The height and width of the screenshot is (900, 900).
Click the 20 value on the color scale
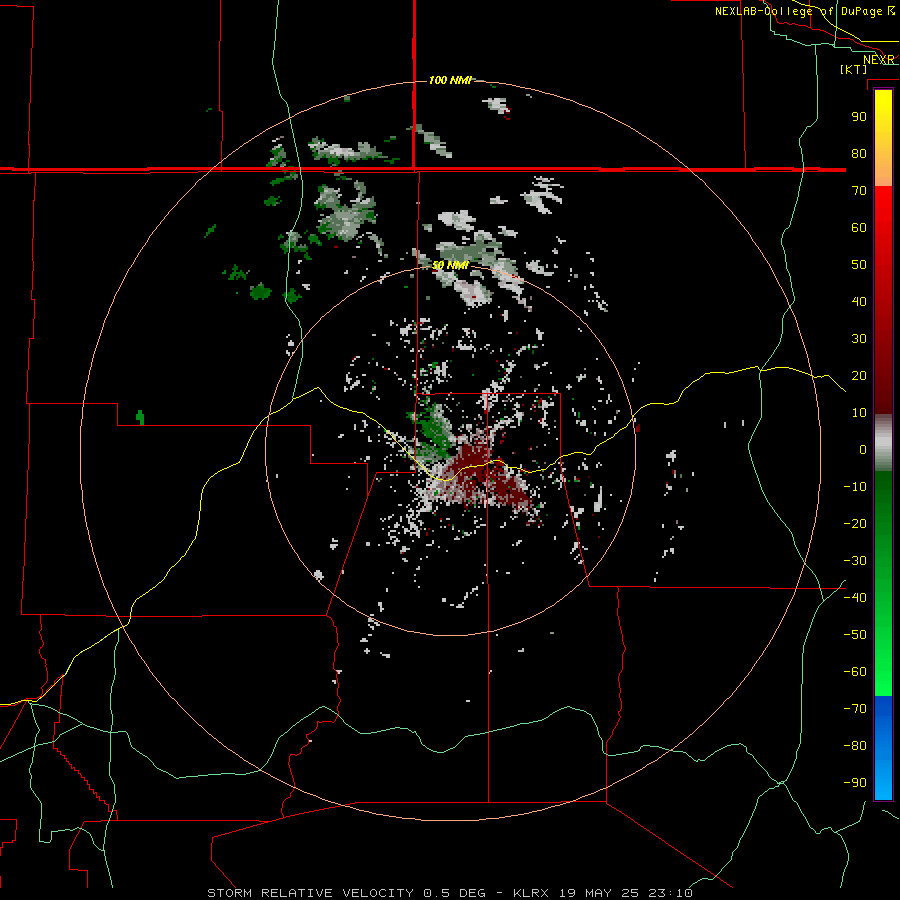coord(859,375)
